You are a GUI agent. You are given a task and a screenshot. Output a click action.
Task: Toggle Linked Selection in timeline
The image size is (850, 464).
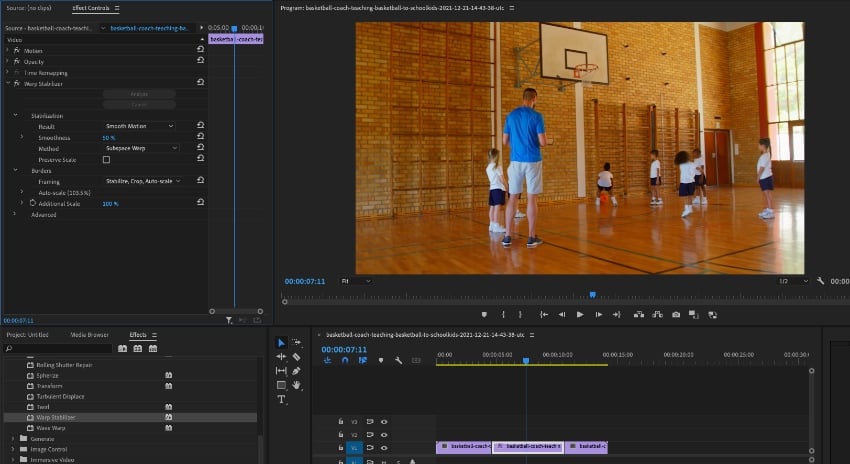click(363, 360)
